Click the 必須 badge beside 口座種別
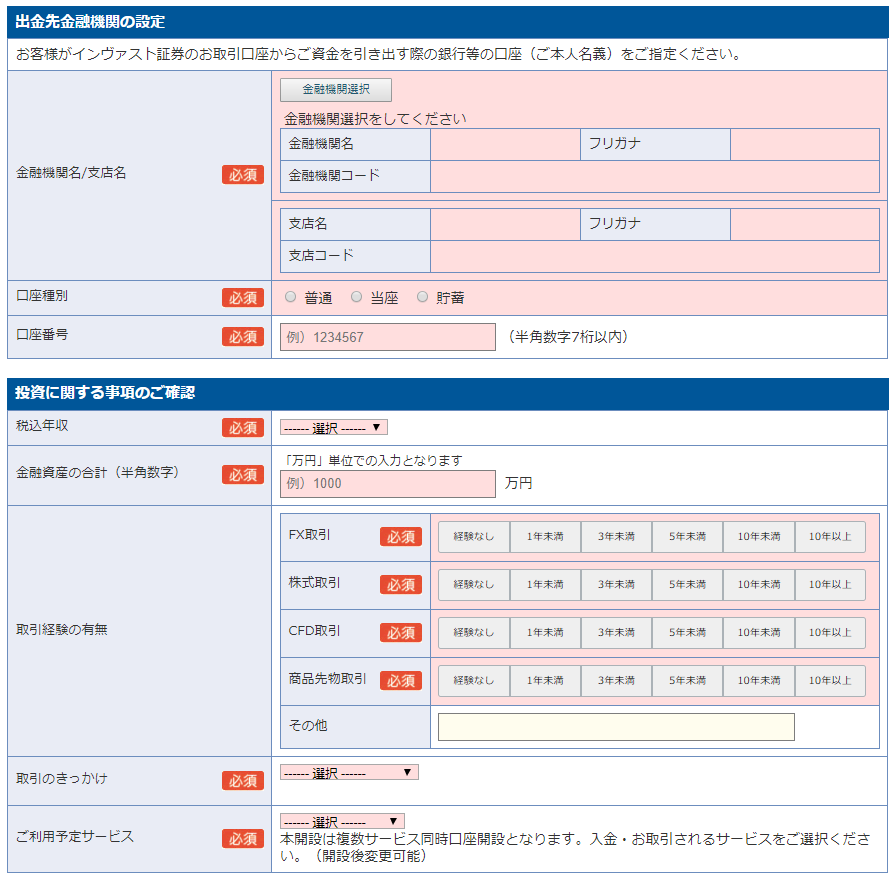Image resolution: width=894 pixels, height=878 pixels. click(243, 298)
